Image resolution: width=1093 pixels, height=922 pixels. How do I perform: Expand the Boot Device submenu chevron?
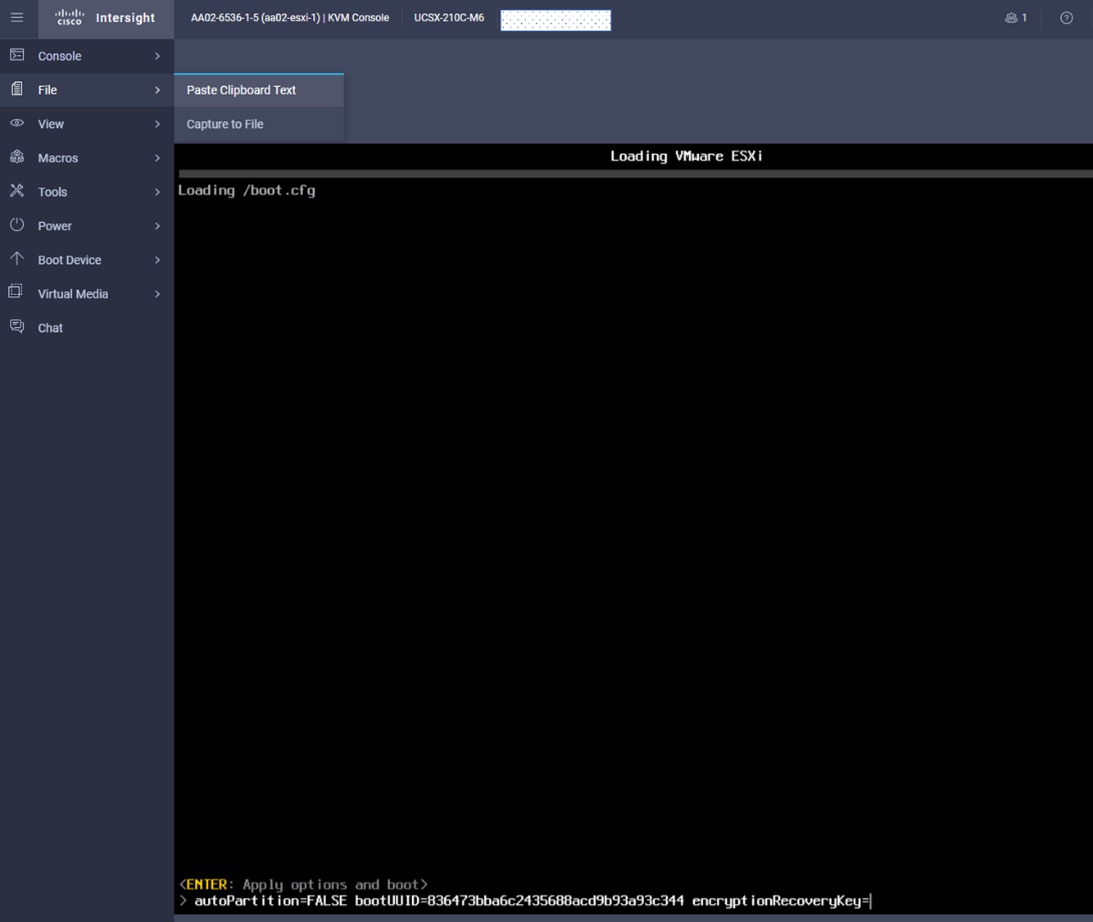pyautogui.click(x=158, y=260)
